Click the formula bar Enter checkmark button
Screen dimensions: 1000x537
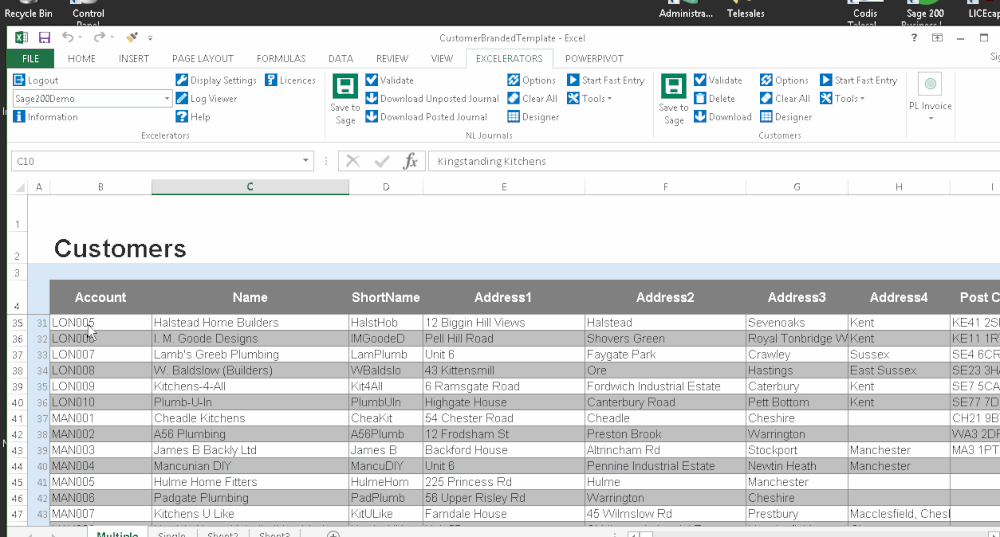tap(382, 161)
